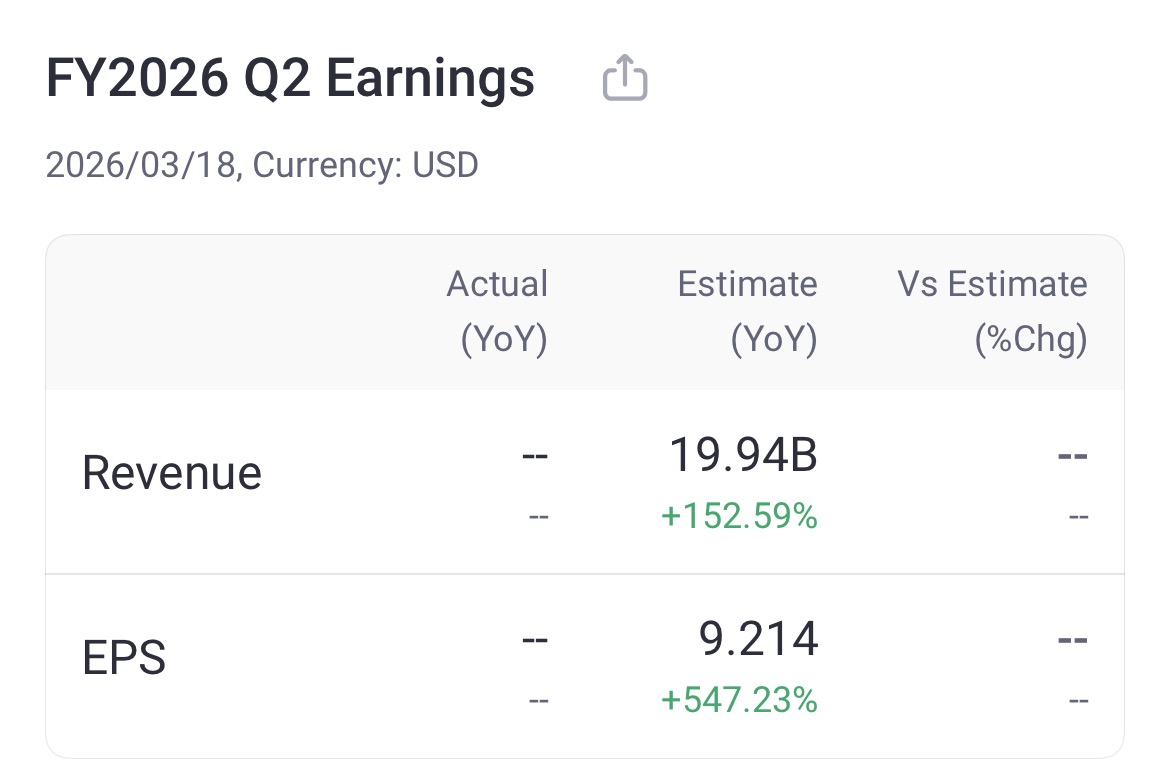
Task: Click the +152.59% revenue growth figure
Action: (x=739, y=516)
